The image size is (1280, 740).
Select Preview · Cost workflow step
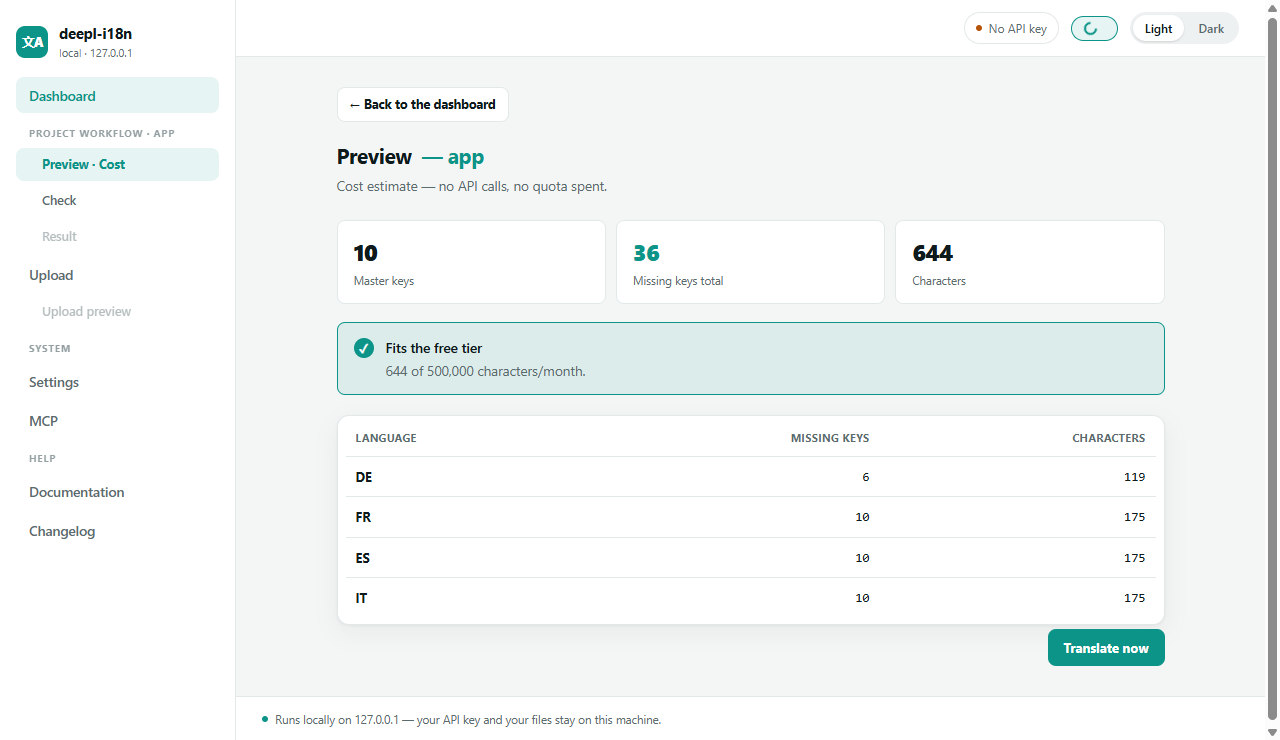(x=117, y=165)
